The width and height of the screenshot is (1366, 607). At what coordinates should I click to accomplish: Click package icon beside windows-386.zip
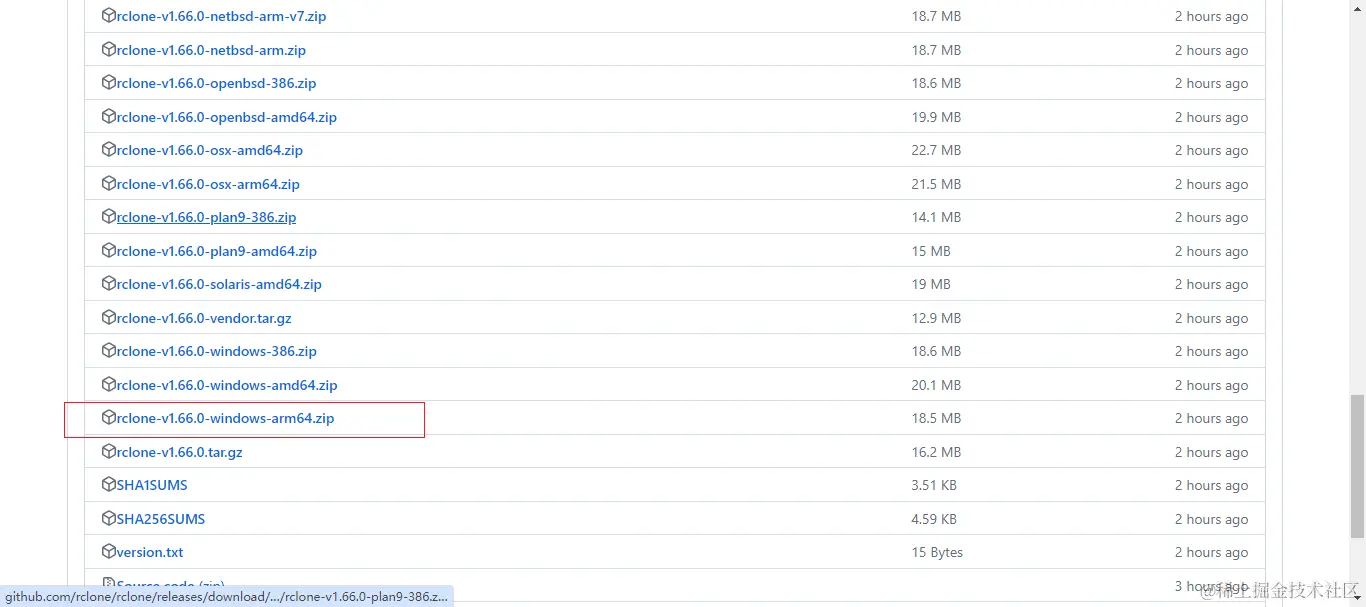[109, 351]
